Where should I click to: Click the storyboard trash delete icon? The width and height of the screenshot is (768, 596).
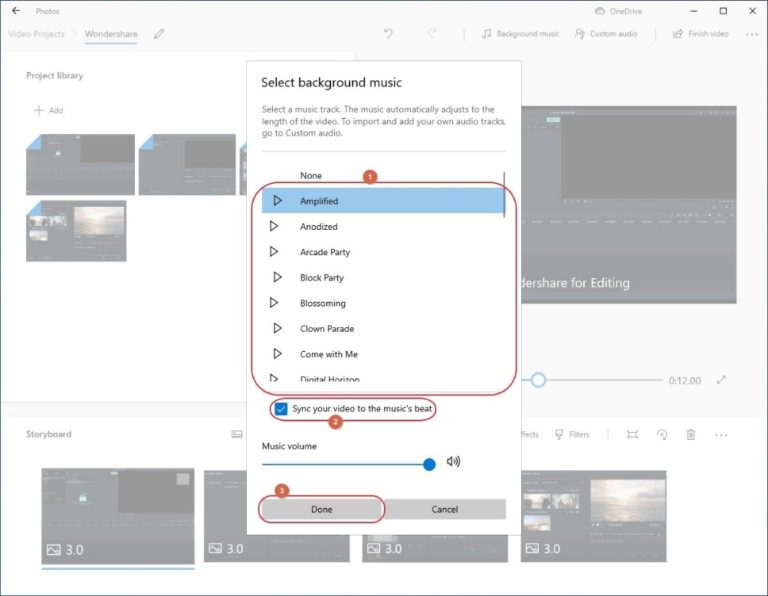tap(691, 434)
